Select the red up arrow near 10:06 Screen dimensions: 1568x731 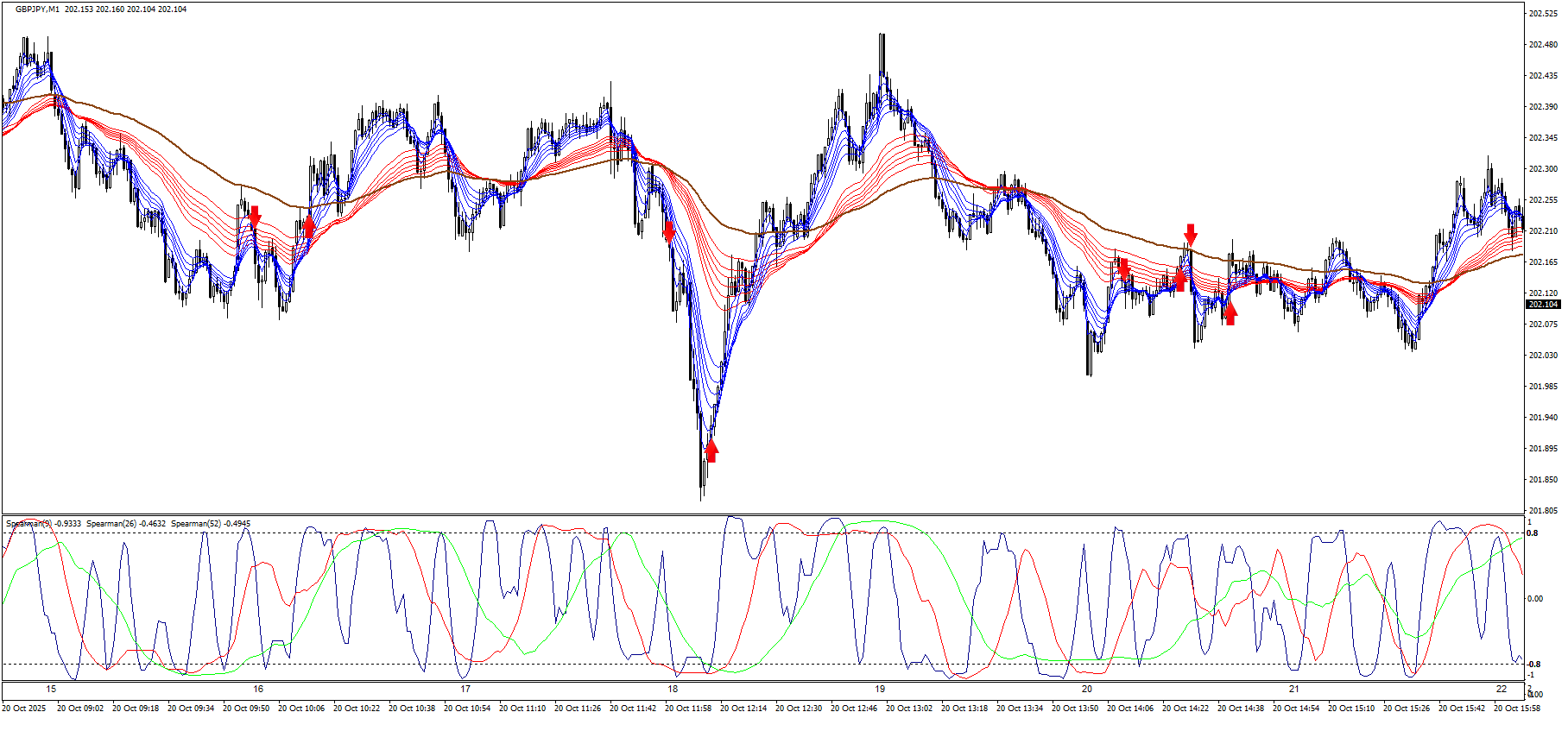tap(309, 227)
